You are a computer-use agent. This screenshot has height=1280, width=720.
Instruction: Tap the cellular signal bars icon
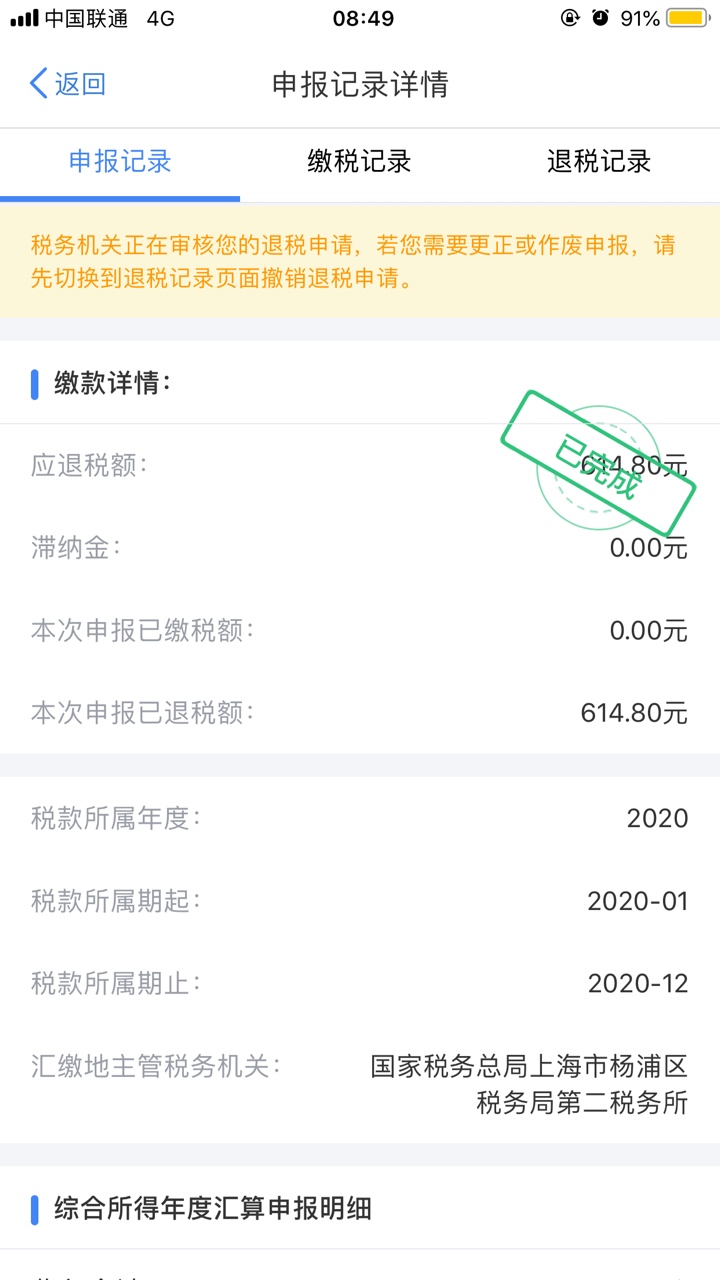24,18
